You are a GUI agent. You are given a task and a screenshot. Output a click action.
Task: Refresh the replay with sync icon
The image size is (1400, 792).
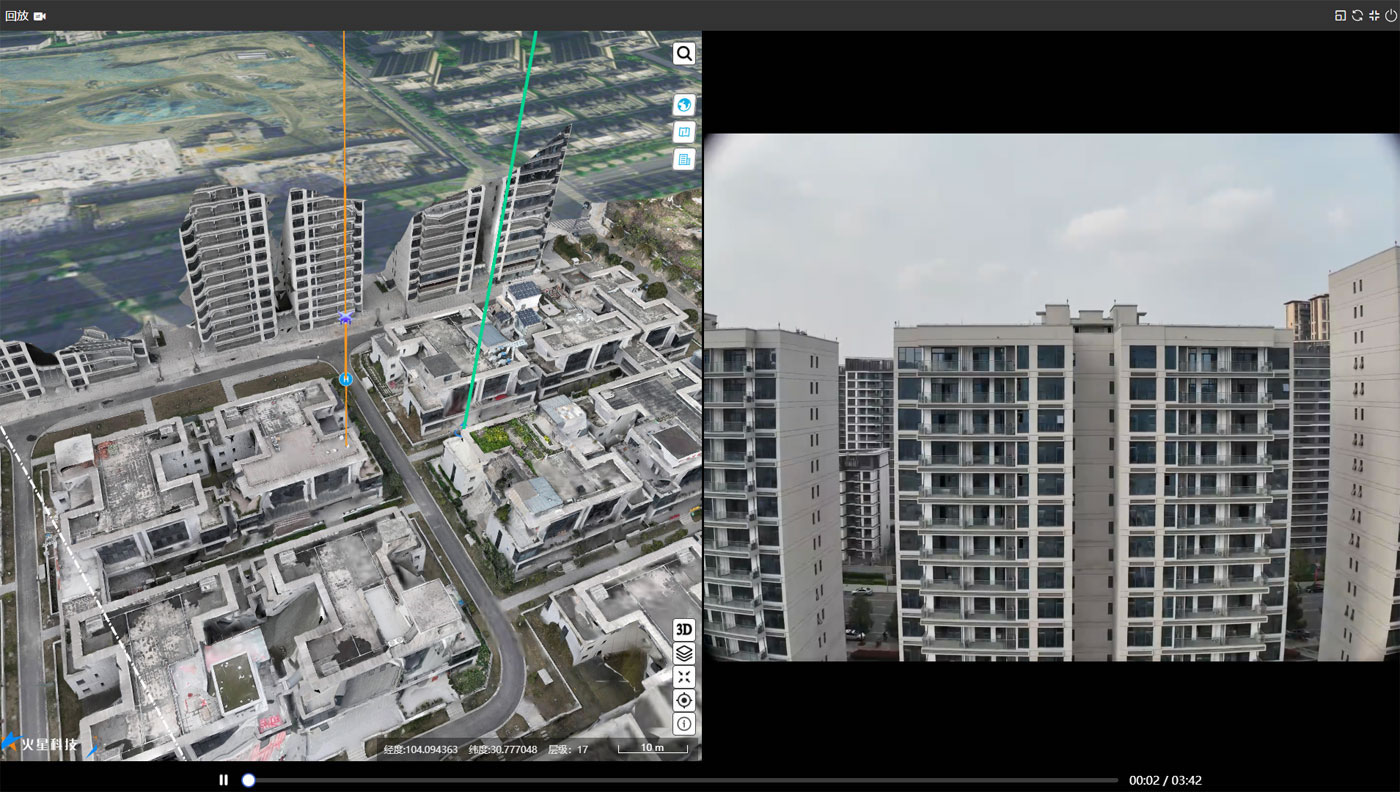pos(1357,15)
